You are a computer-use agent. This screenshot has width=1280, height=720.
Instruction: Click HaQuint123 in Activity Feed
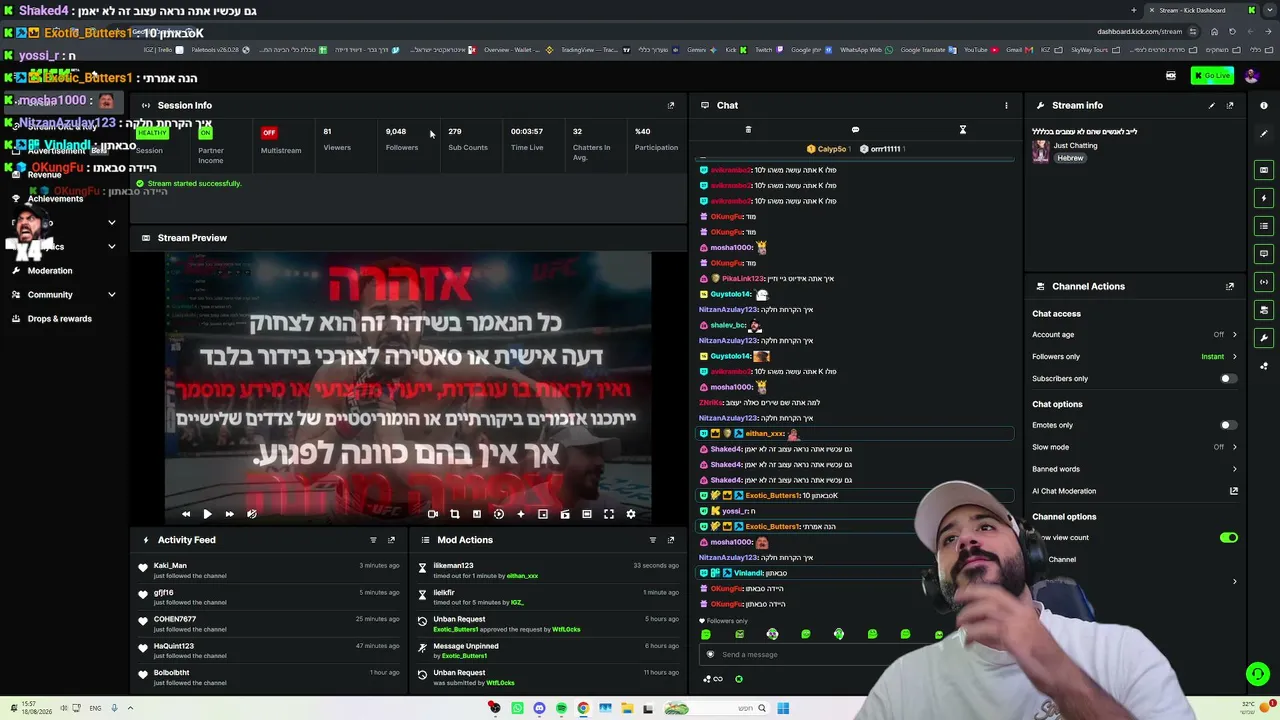(174, 646)
